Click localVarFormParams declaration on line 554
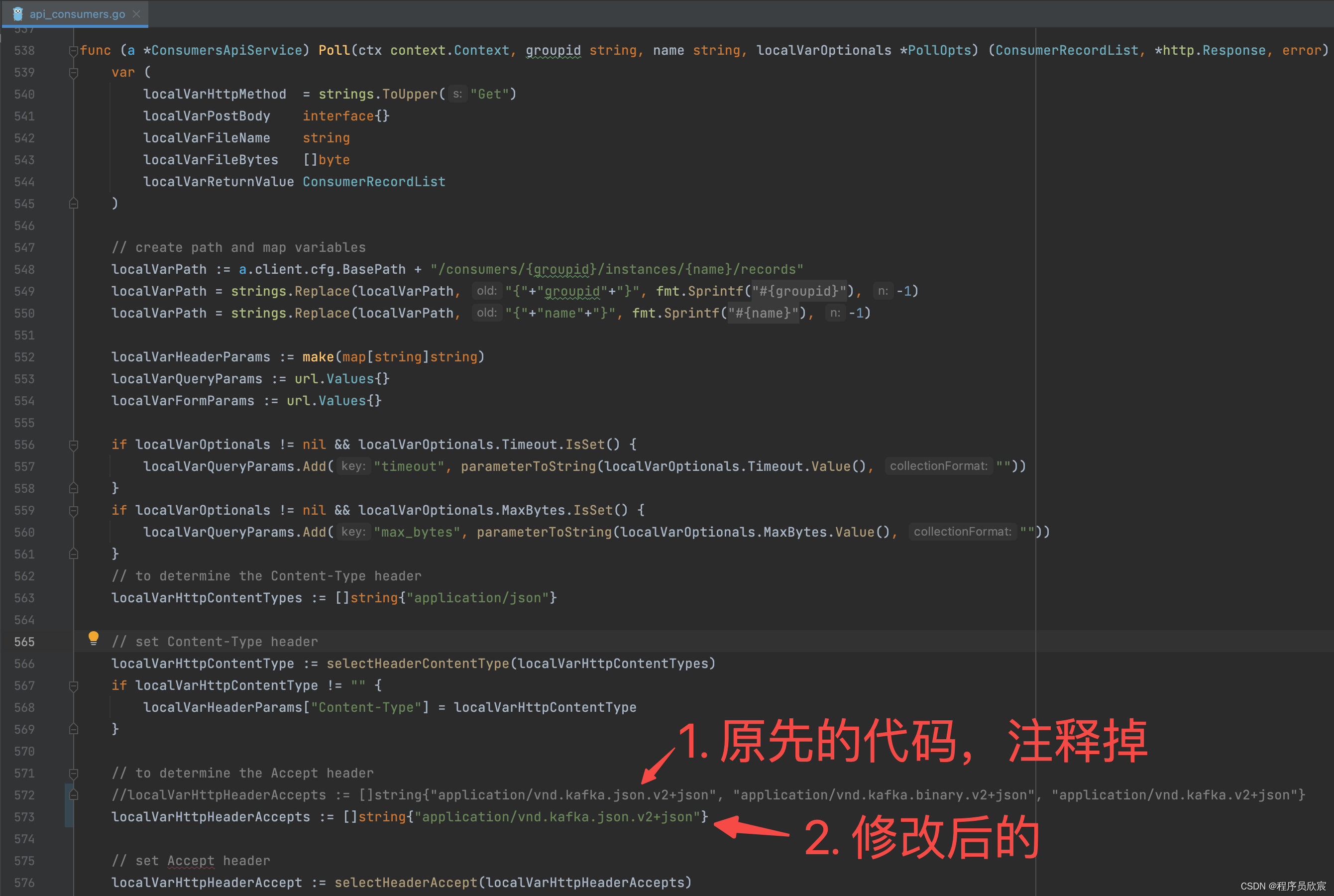 pos(183,401)
